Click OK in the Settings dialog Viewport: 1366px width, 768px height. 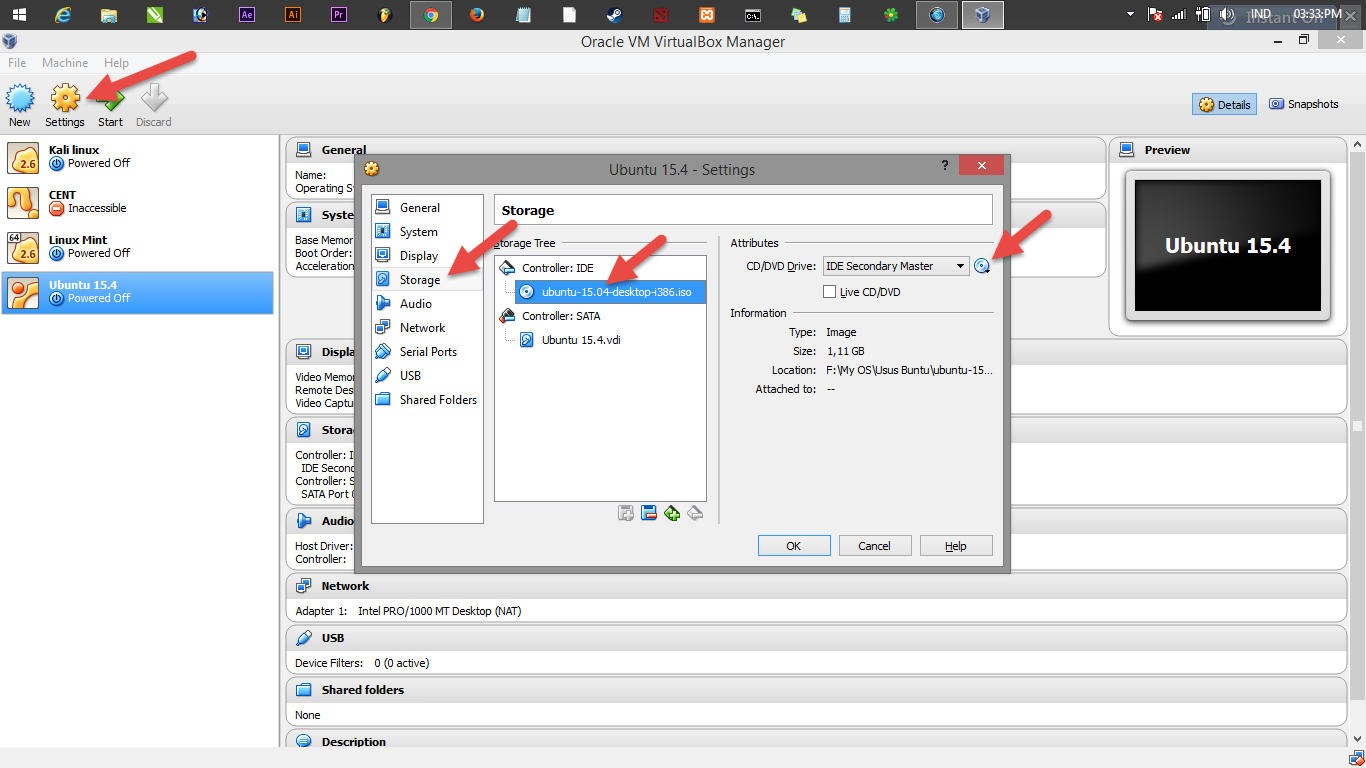click(794, 546)
